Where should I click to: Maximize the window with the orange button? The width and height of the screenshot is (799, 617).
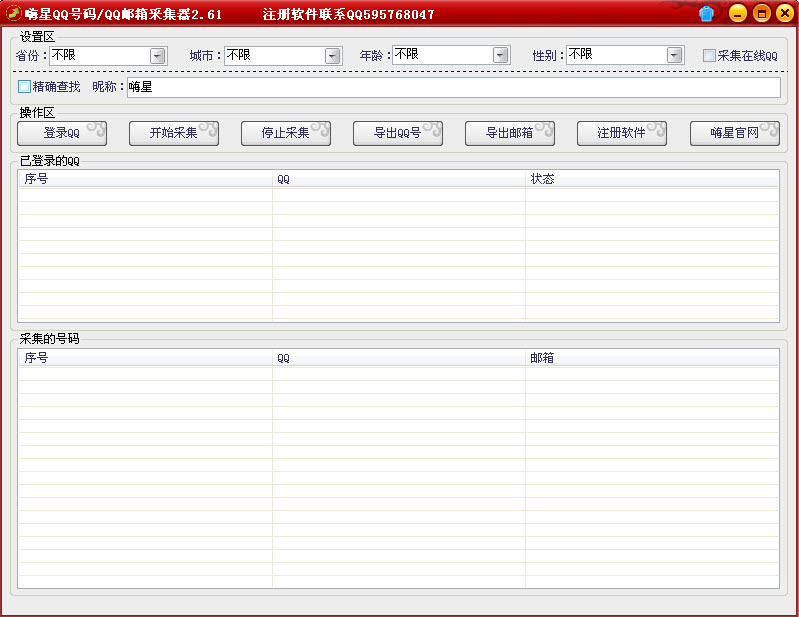pos(761,13)
